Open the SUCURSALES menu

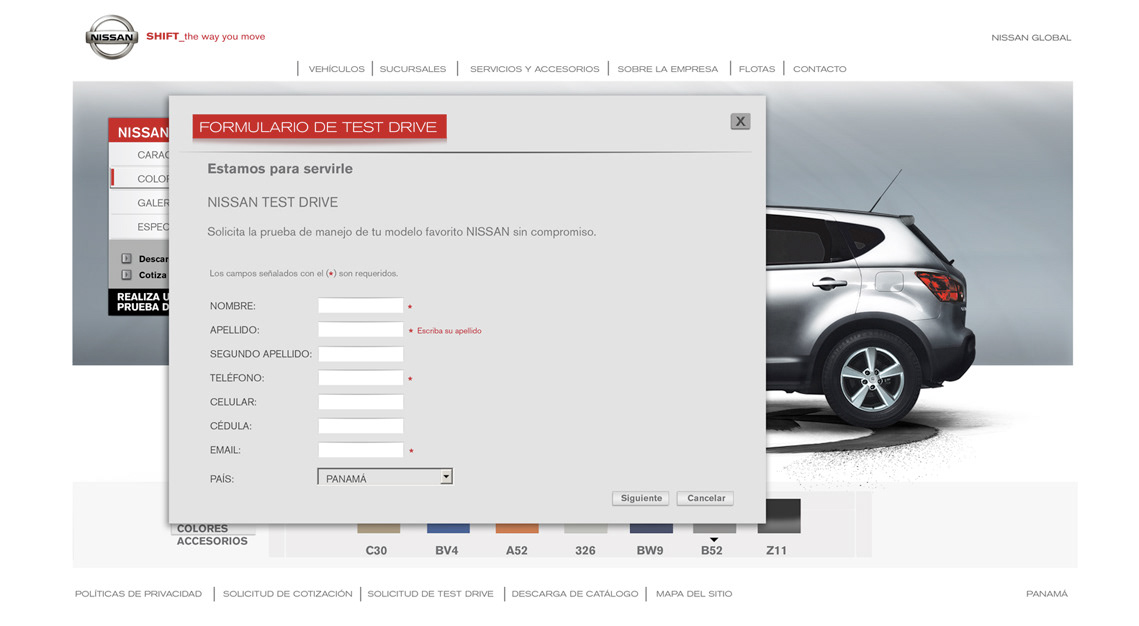(x=413, y=69)
